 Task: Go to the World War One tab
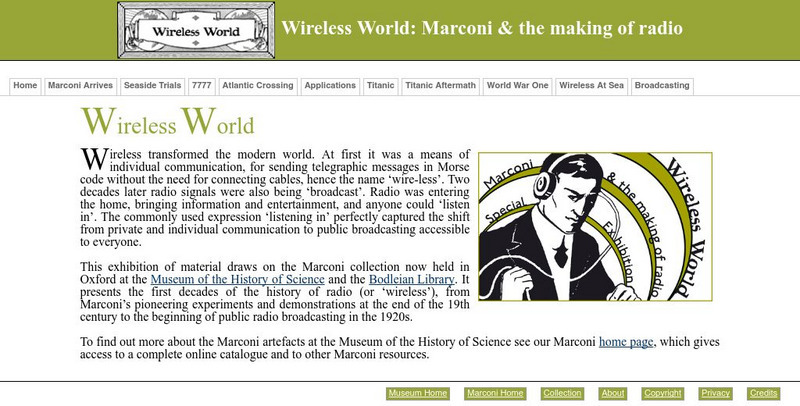[x=517, y=86]
